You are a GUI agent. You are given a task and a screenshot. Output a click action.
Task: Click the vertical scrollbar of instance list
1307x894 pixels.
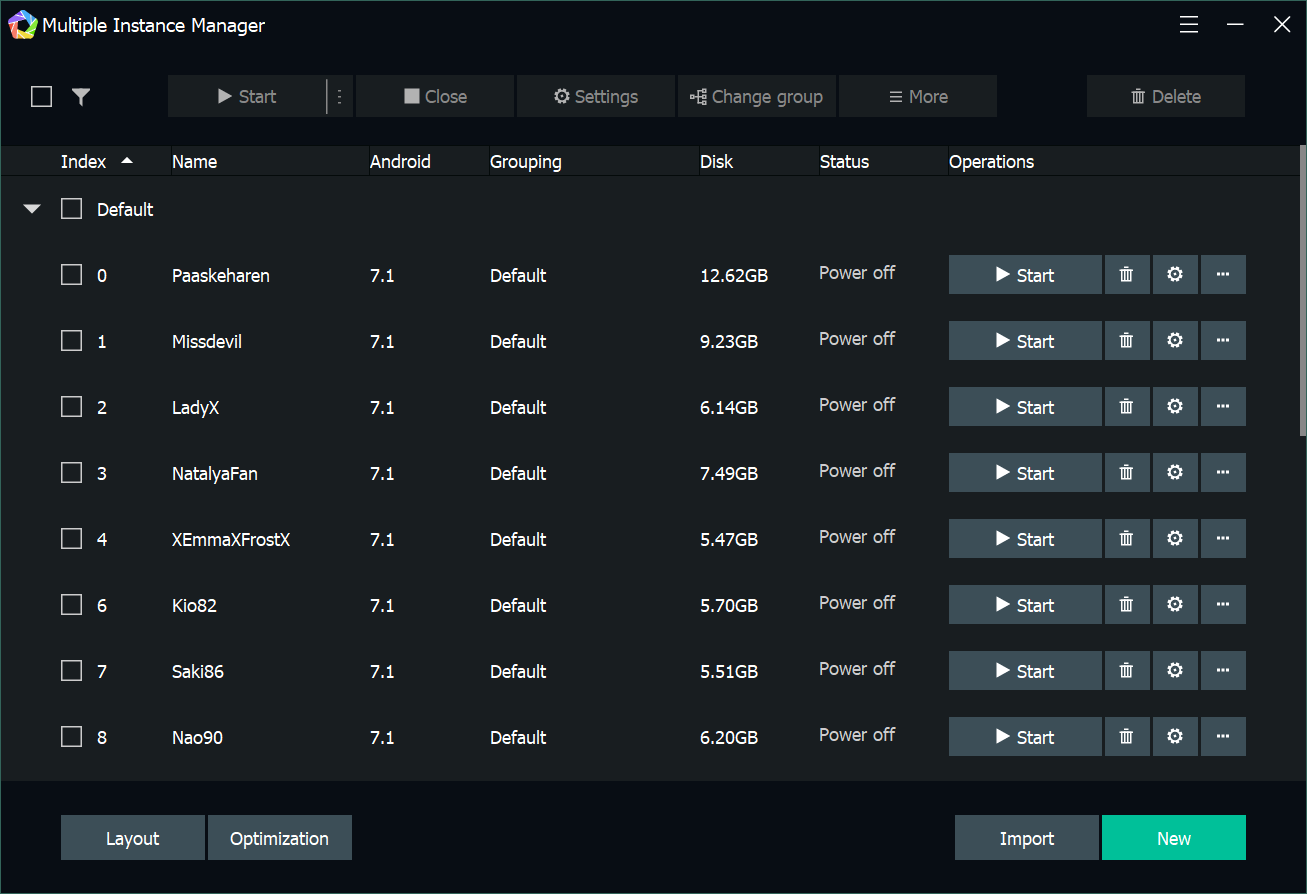point(1302,290)
